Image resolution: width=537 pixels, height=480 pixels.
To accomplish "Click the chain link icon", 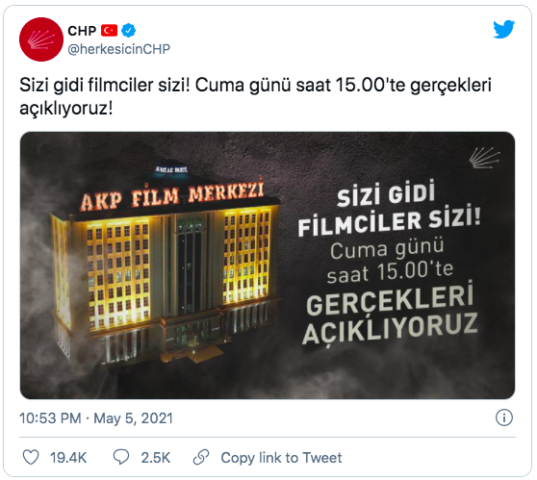I will [x=201, y=457].
